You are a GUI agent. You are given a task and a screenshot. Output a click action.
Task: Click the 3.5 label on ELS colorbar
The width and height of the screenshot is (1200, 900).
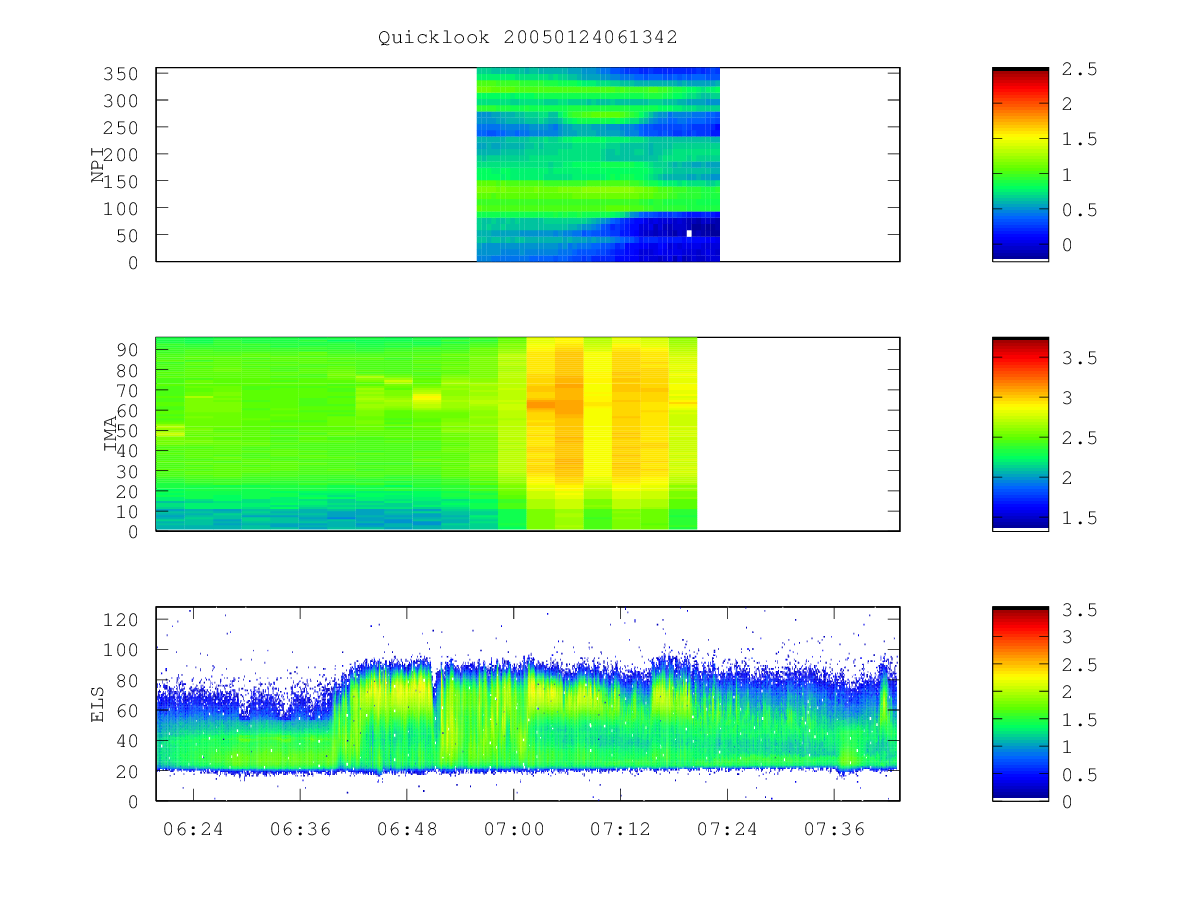tap(1080, 610)
